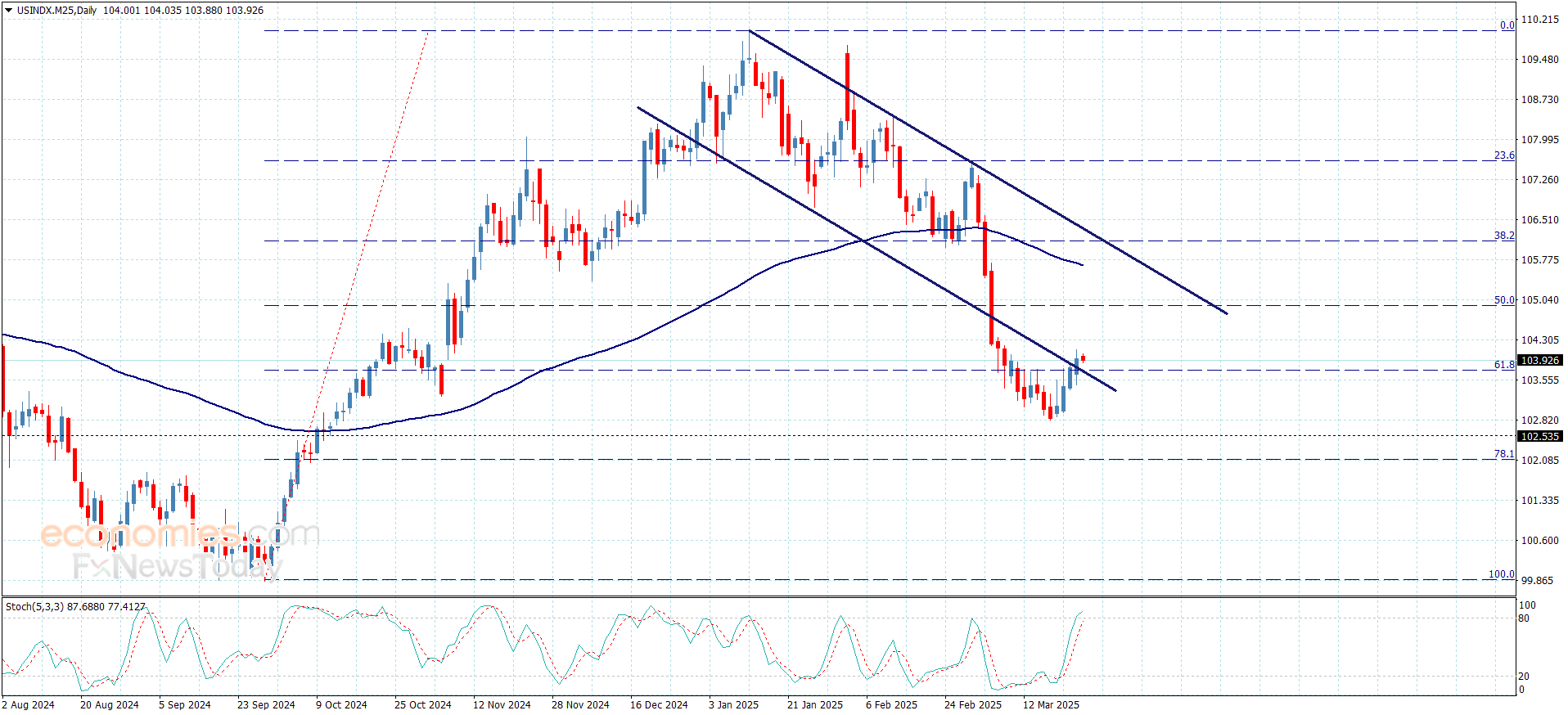The width and height of the screenshot is (1568, 715).
Task: Click the stochastic scale value 20
Action: 1524,677
